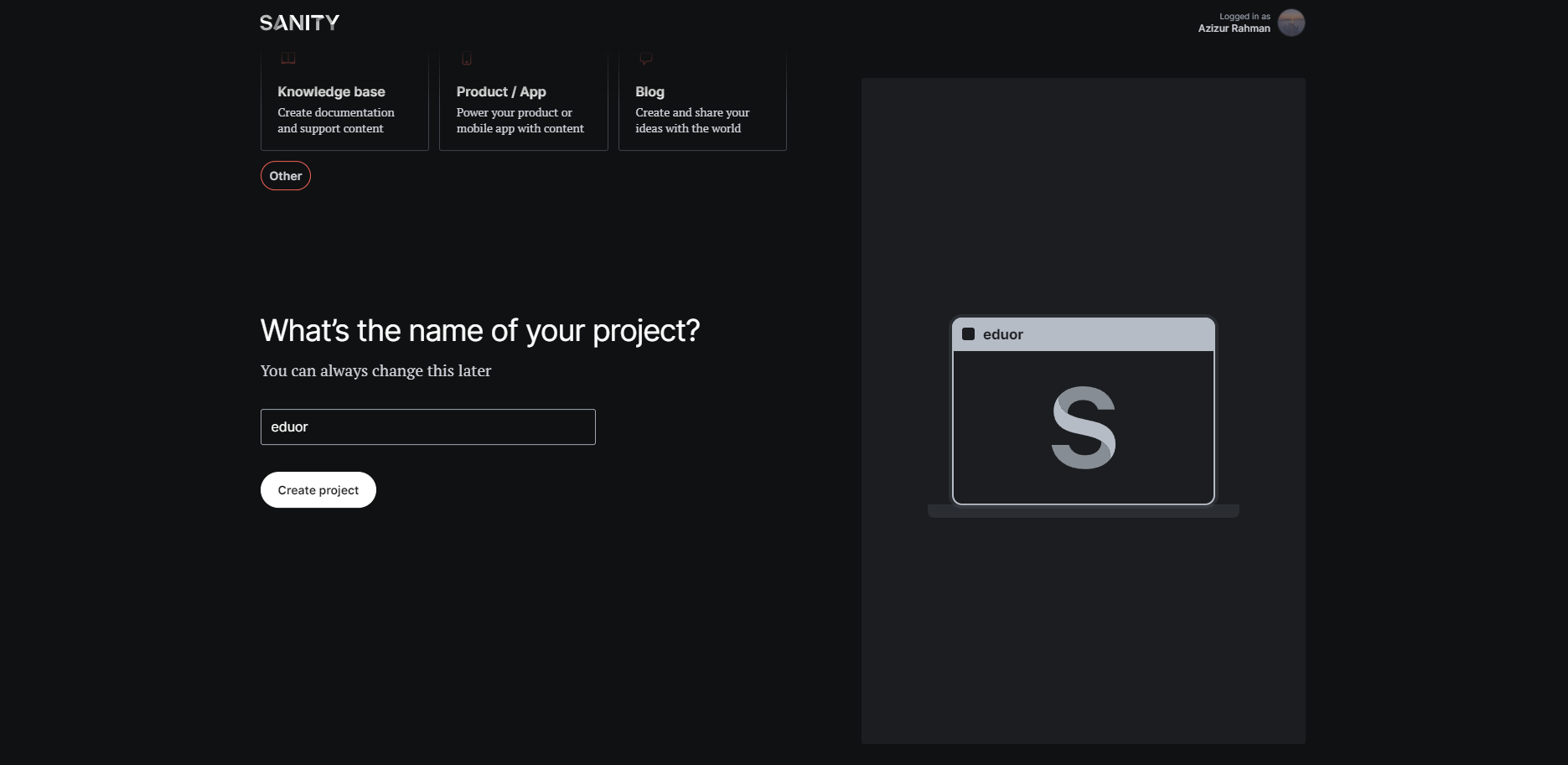Select the Knowledge base title

(331, 91)
